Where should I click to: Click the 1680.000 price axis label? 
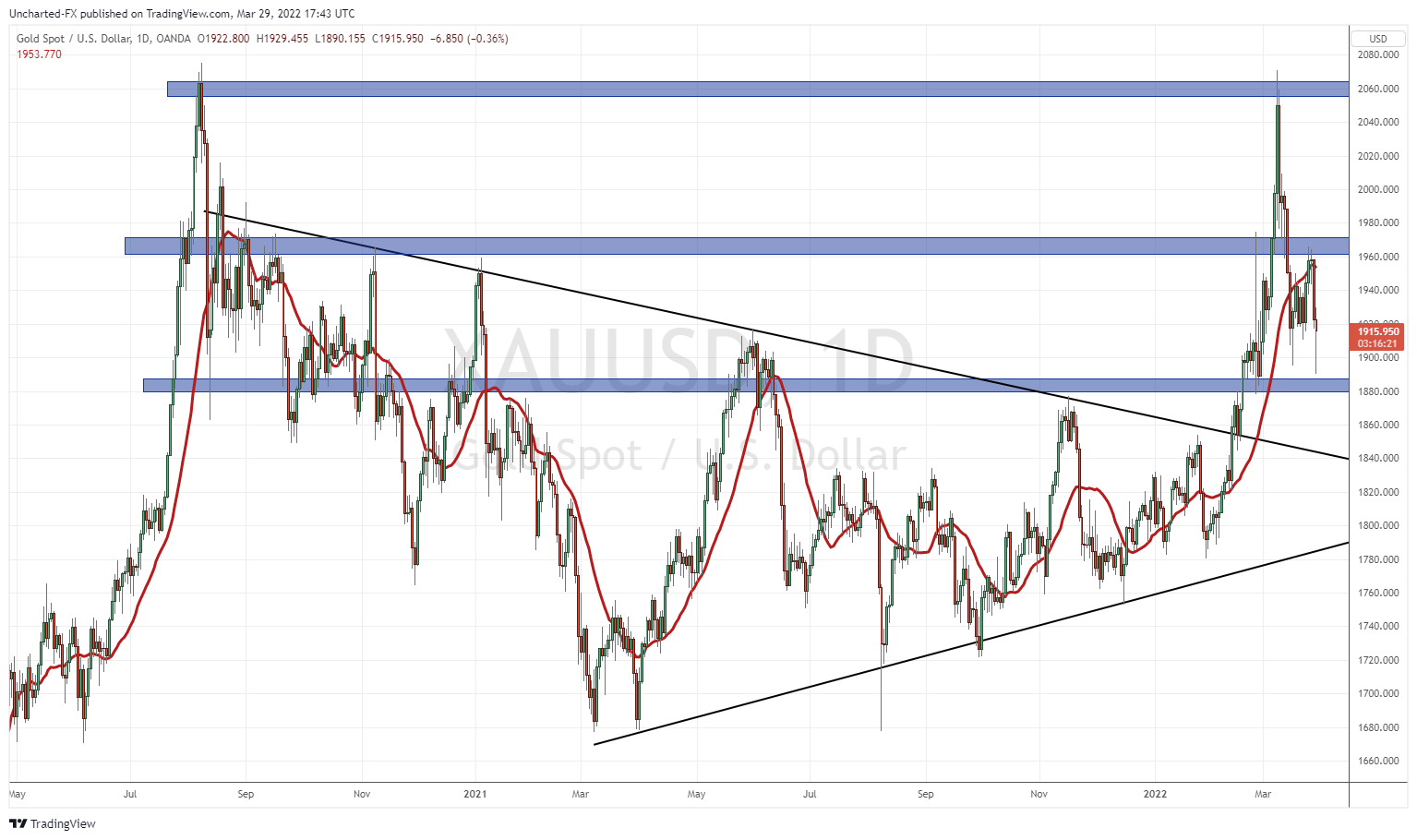coord(1377,727)
